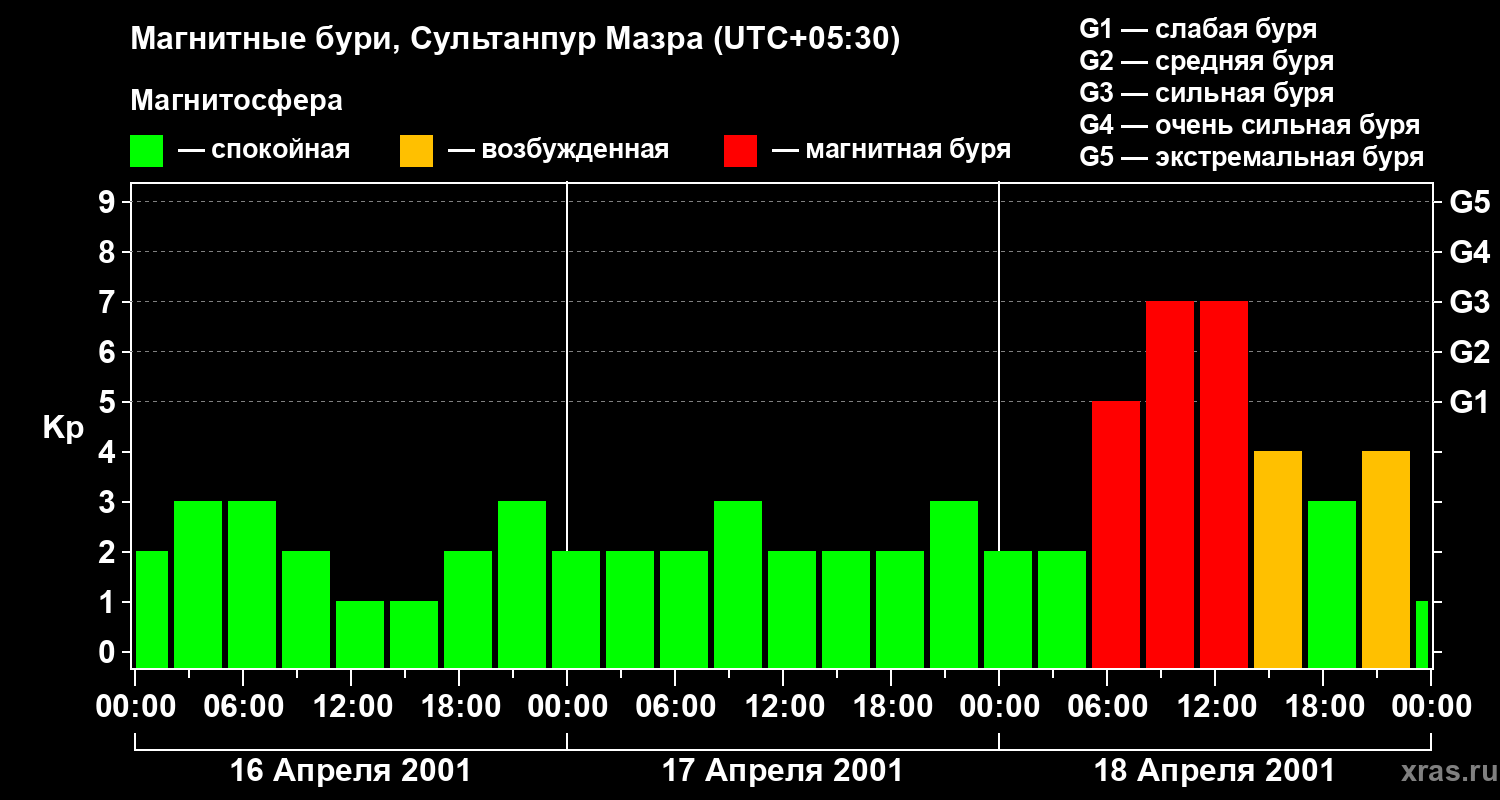Click the '— спокойная' legend label

coord(264,151)
